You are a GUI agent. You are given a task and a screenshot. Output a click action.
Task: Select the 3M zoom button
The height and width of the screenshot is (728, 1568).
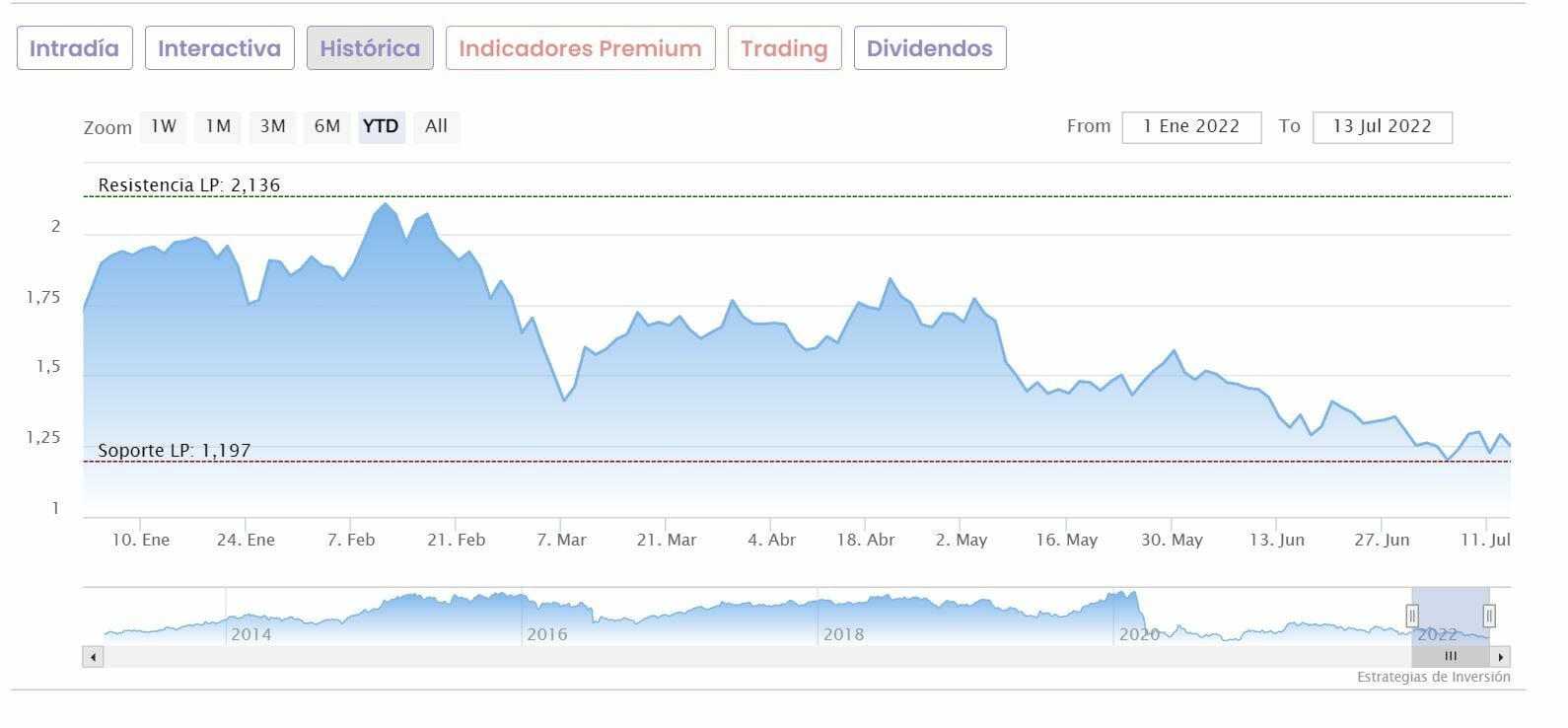click(272, 126)
